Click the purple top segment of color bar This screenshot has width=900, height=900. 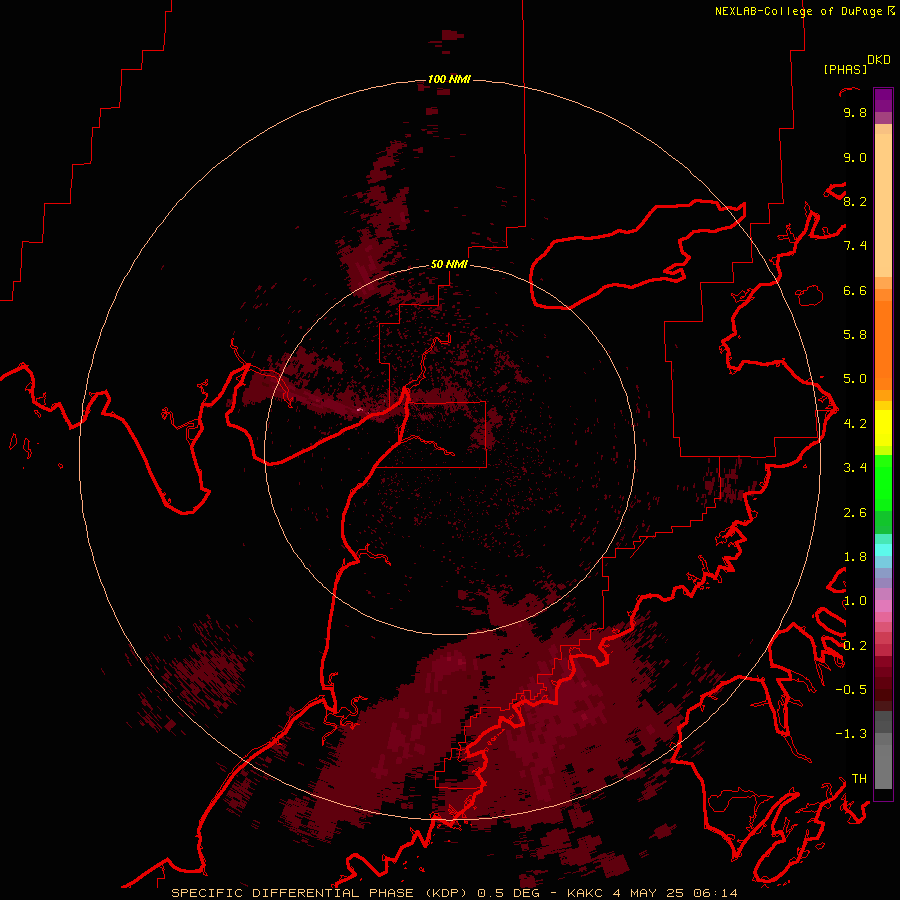coord(883,100)
